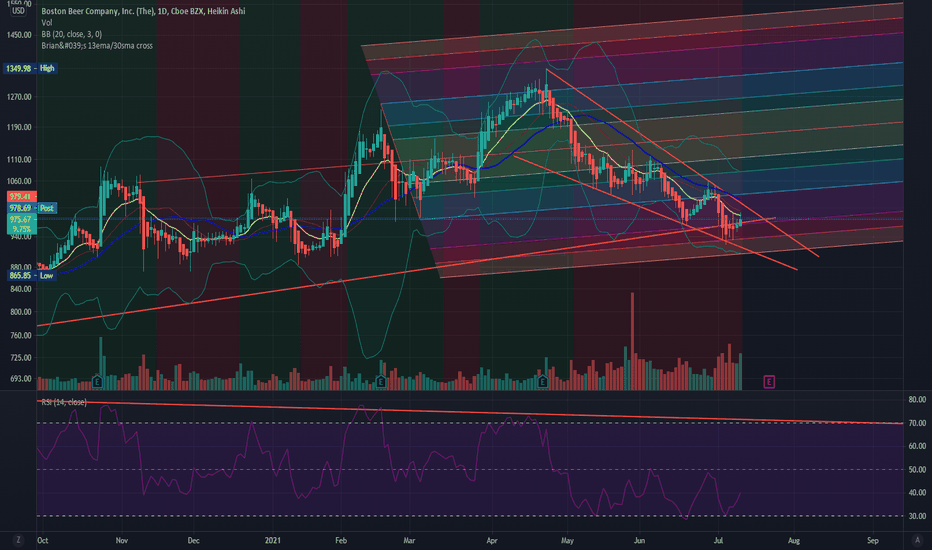Screen dimensions: 932x550
Task: Click the tallest red volume bar in late May
Action: coord(632,341)
